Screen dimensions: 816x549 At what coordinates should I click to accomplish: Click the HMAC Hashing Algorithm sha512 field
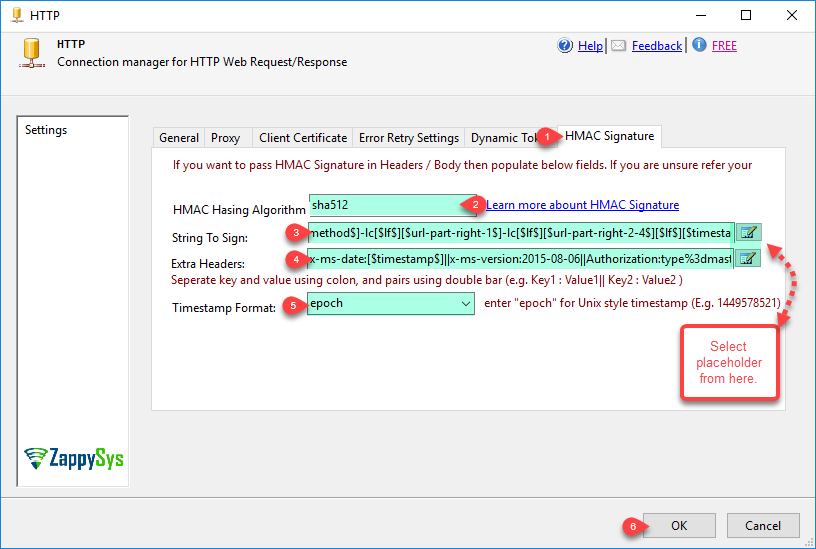(392, 205)
